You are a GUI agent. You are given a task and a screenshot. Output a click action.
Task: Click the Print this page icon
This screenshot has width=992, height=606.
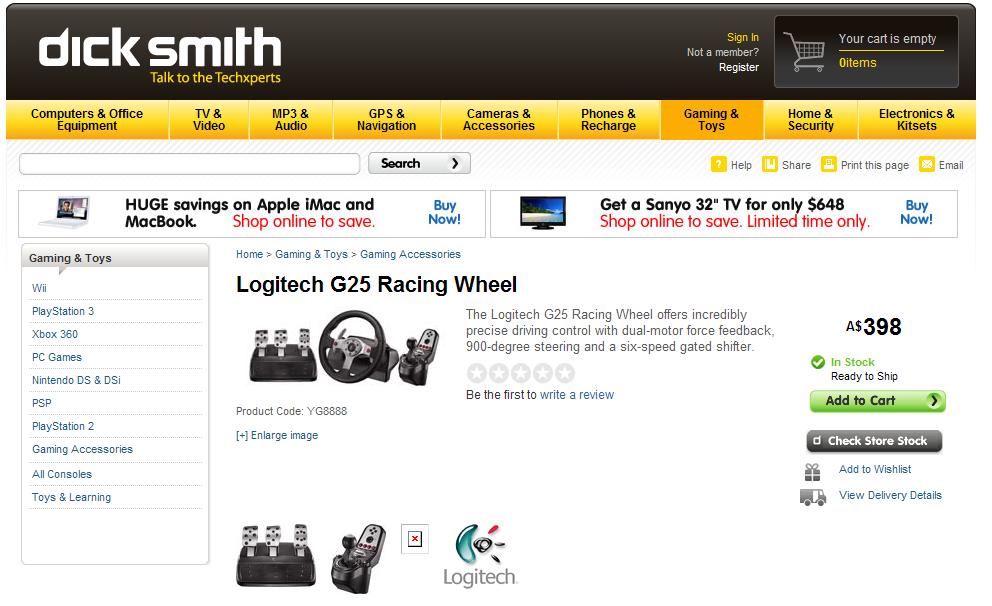[829, 164]
